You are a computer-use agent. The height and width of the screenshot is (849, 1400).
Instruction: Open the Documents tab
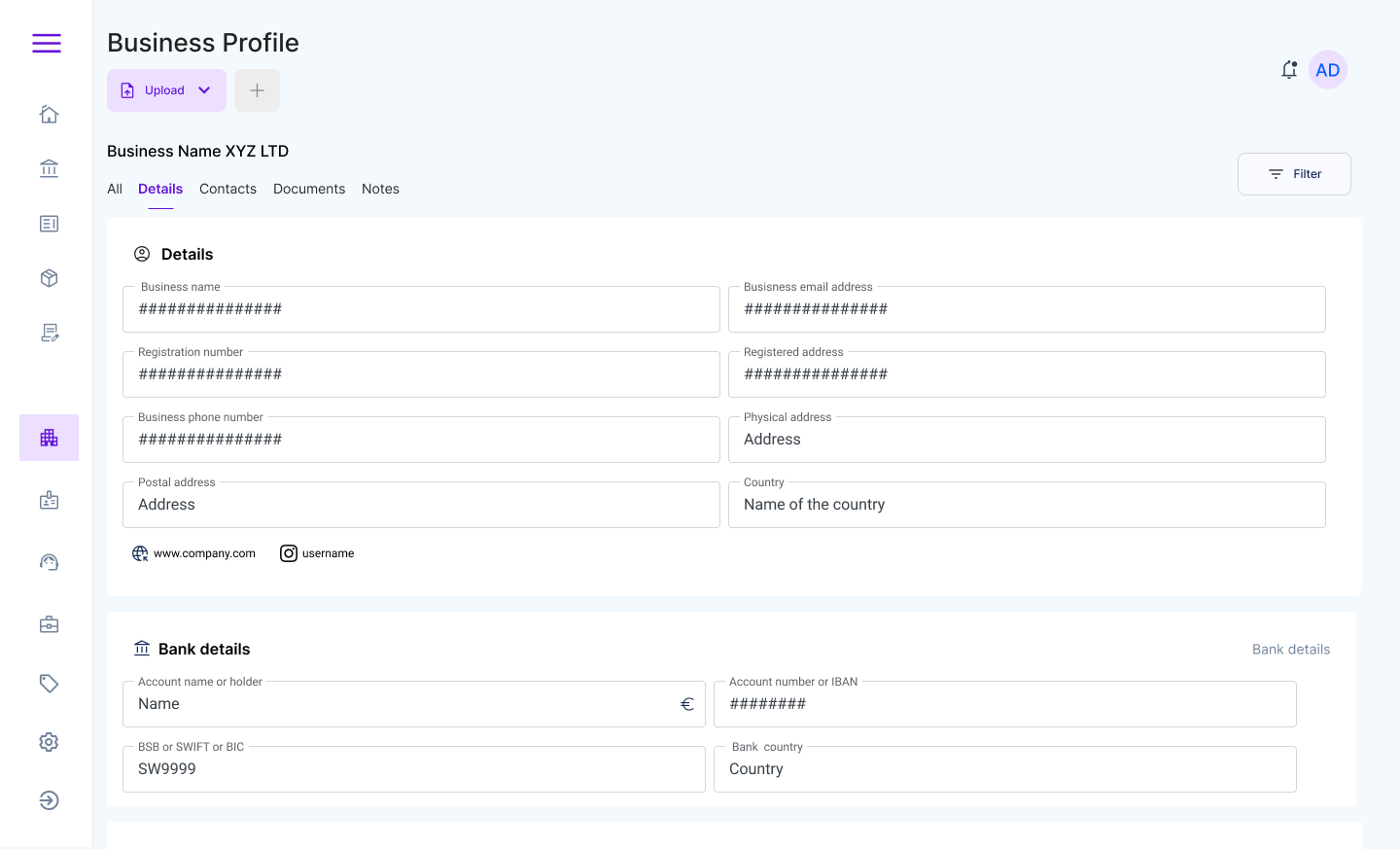coord(308,189)
